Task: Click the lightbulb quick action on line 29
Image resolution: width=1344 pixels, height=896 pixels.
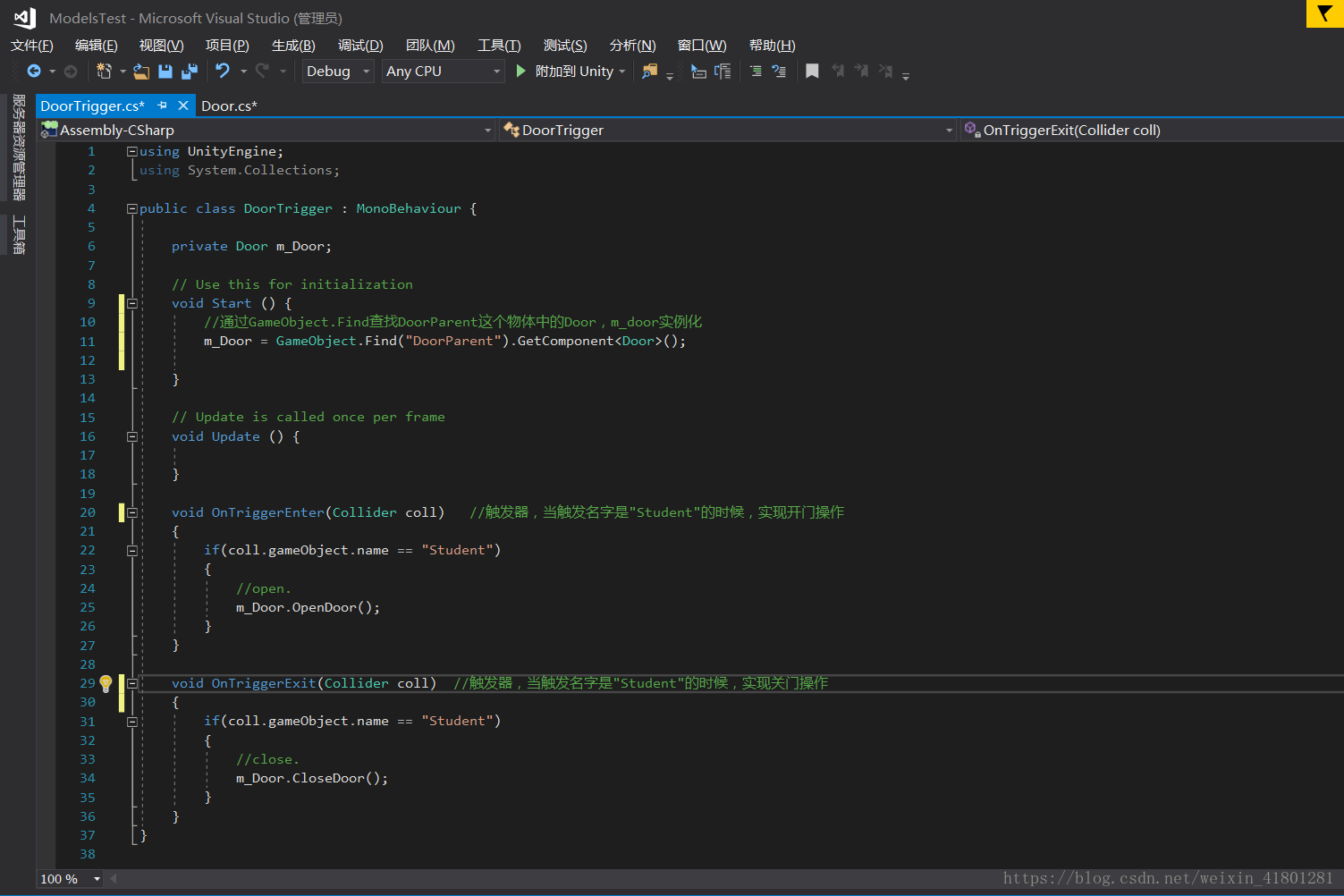Action: coord(106,684)
